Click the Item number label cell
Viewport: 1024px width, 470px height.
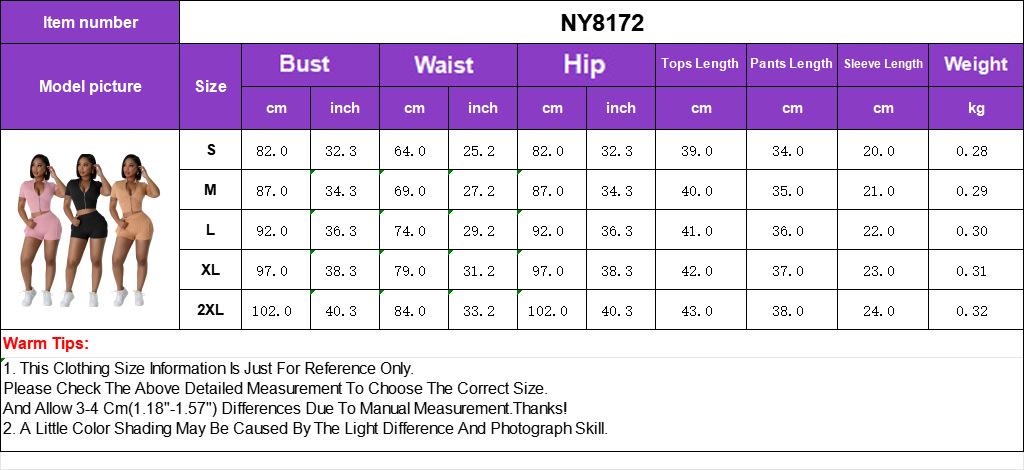90,22
